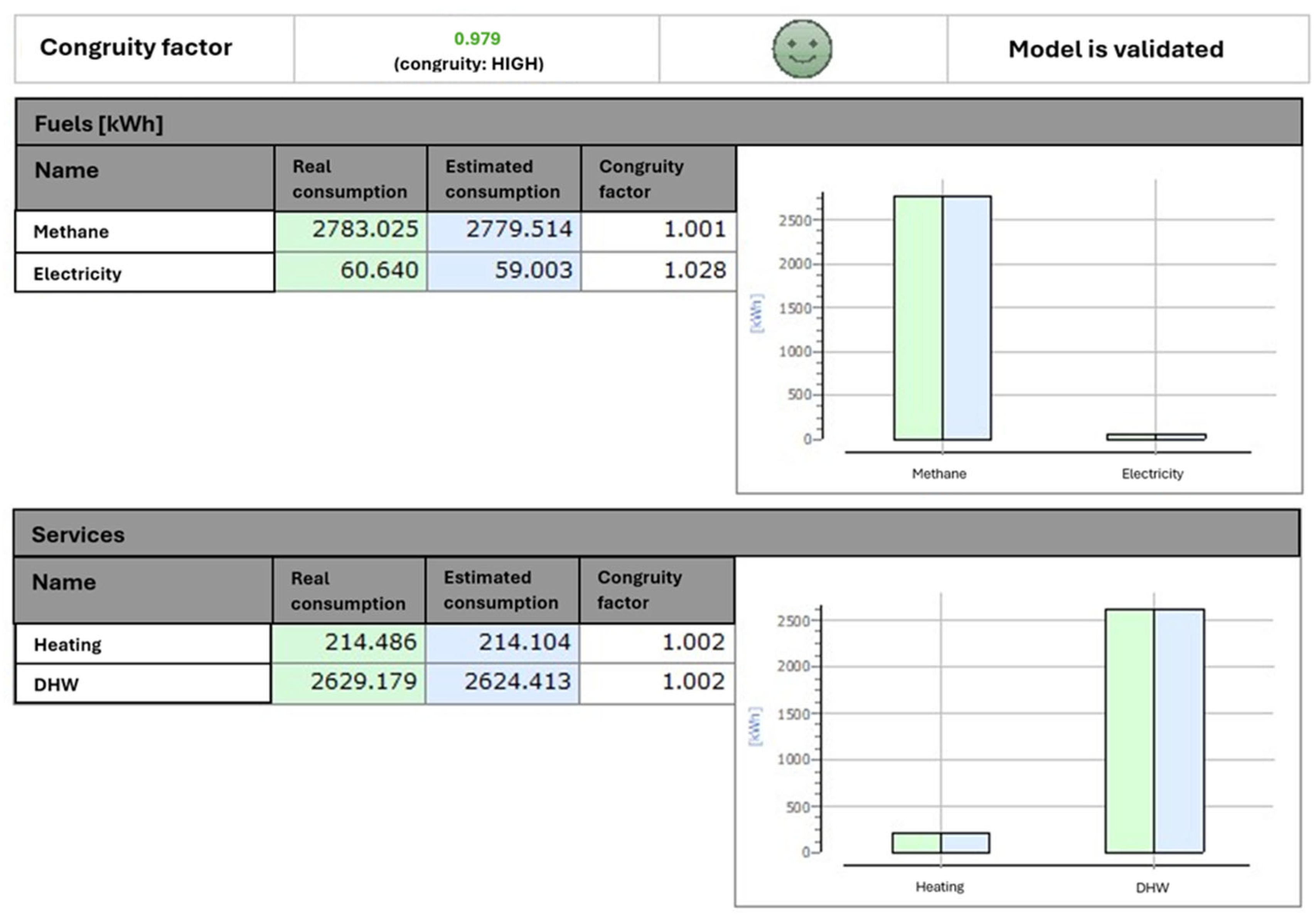Click the green smiley face icon
This screenshot has width=1316, height=922.
tap(802, 49)
